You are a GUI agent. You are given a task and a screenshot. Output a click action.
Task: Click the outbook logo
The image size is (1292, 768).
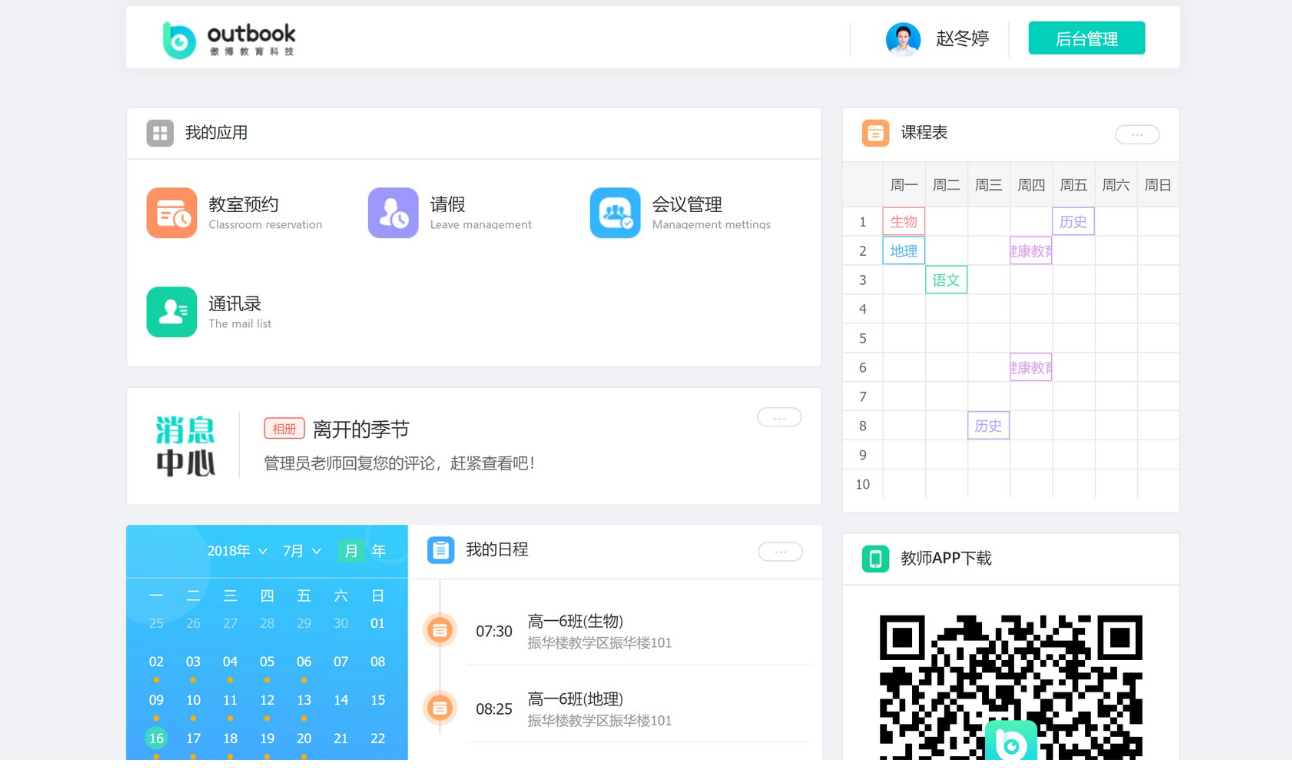point(229,39)
